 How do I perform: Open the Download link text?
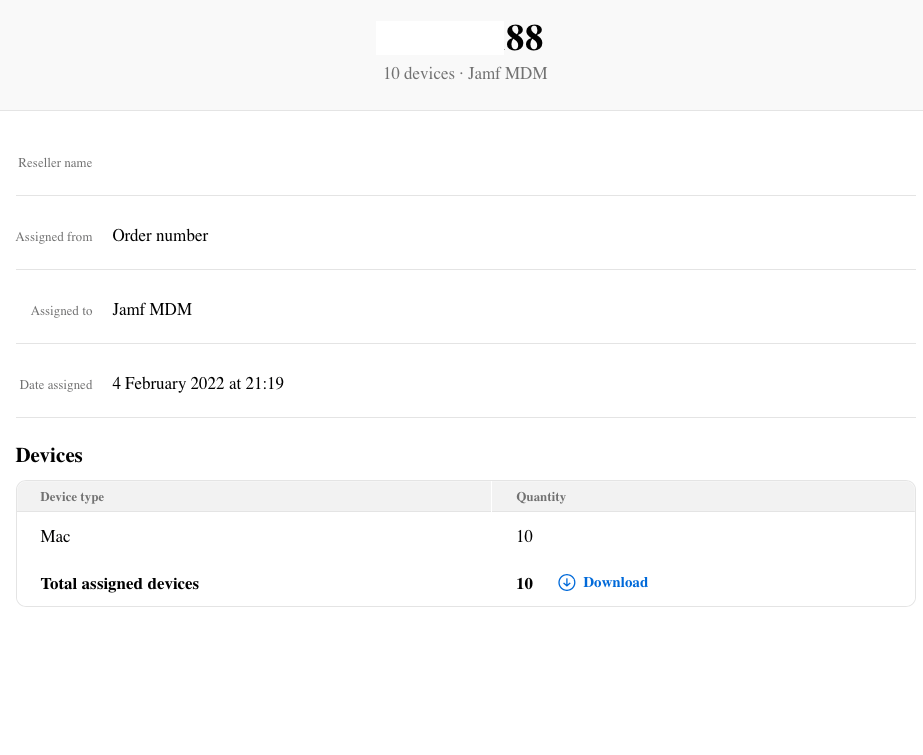615,583
